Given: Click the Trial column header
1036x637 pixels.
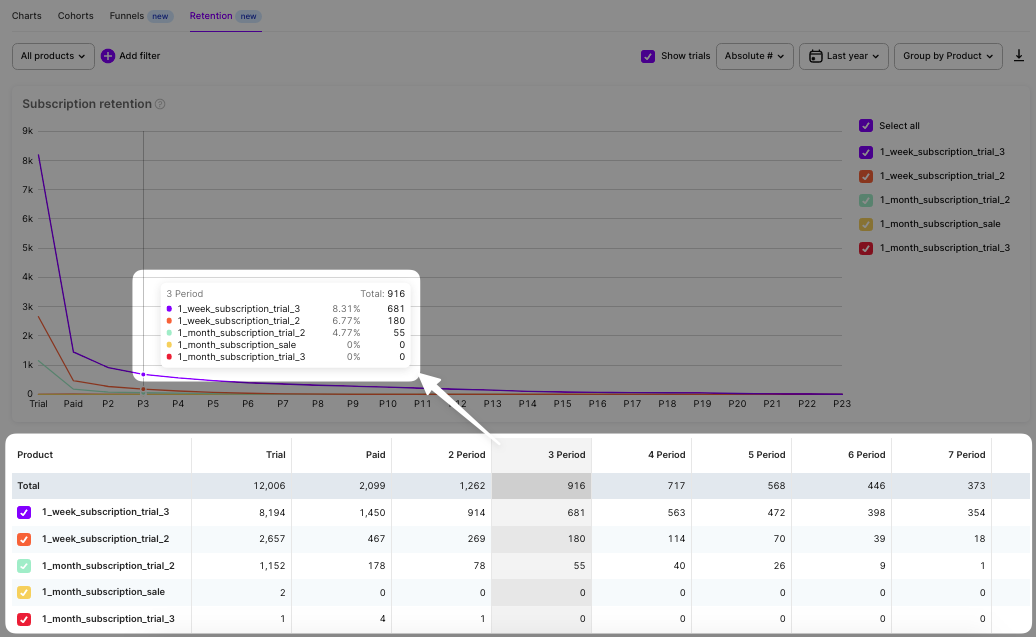Looking at the screenshot, I should [276, 455].
